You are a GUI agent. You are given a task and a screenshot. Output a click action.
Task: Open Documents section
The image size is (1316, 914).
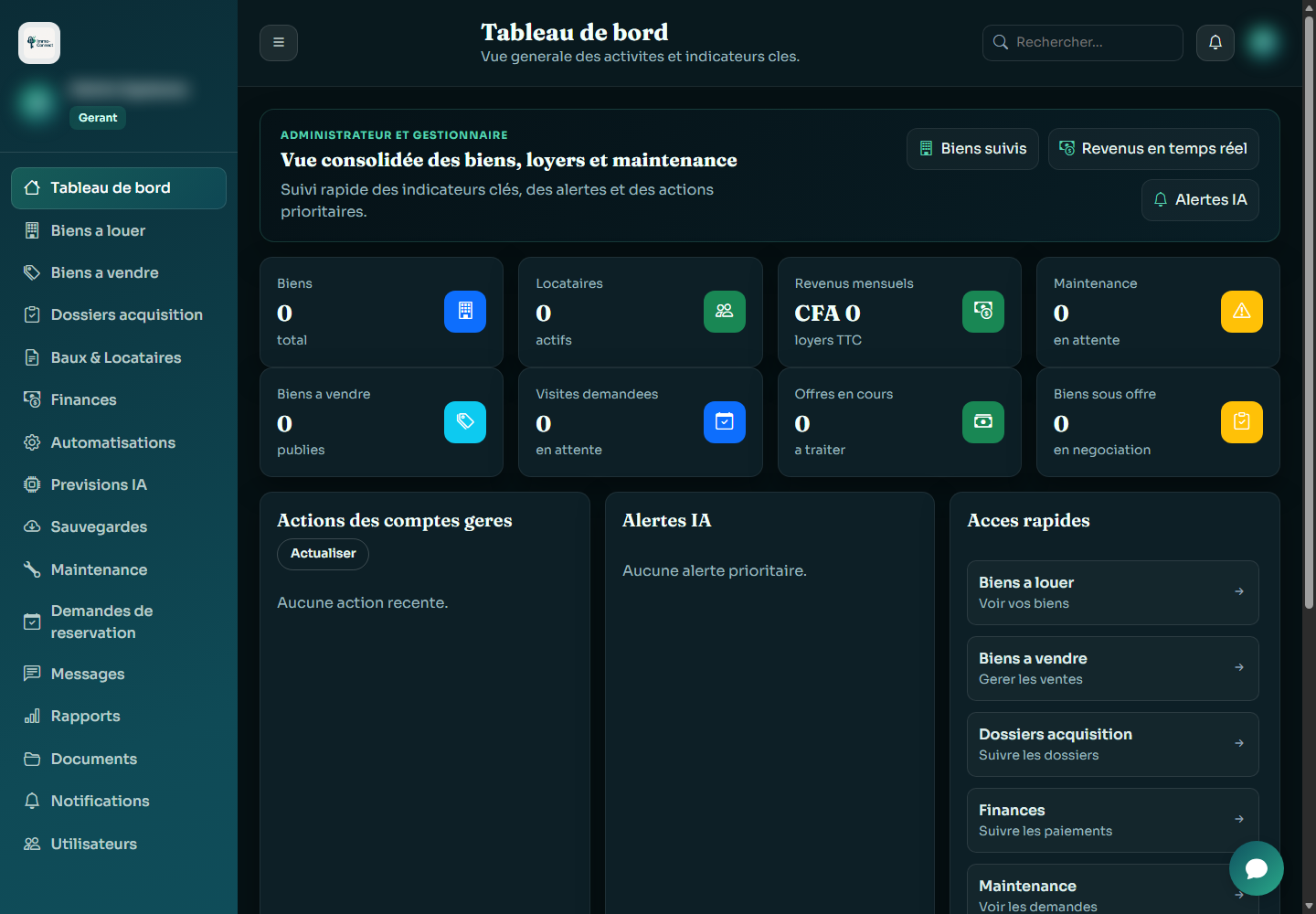(119, 759)
